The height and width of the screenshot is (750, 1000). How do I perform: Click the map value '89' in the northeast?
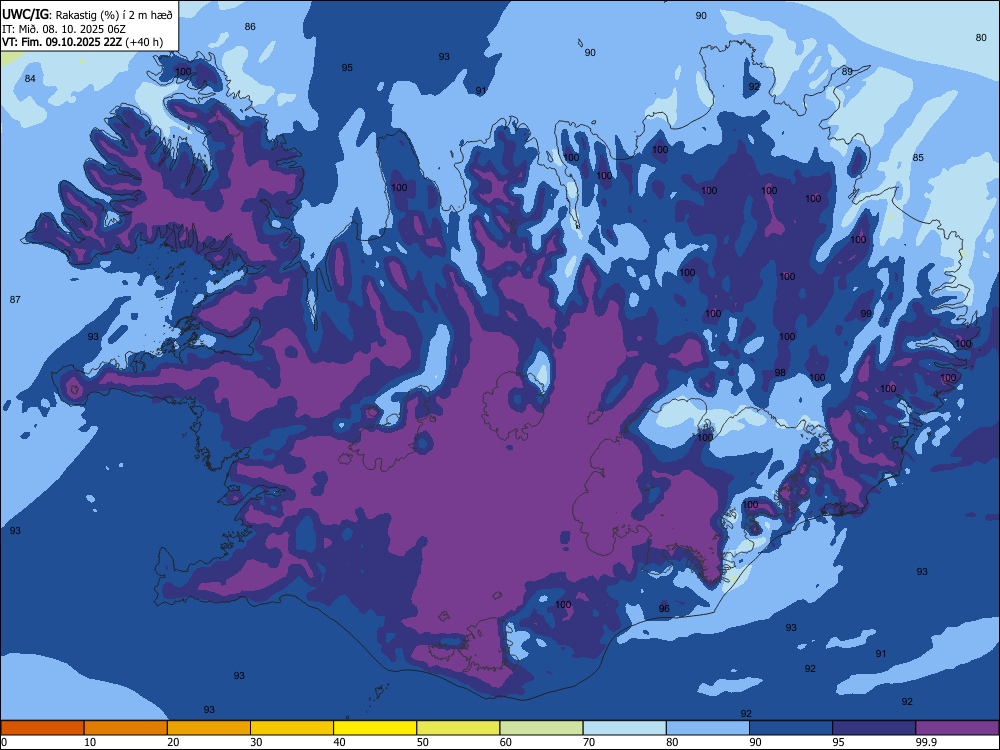tap(847, 71)
